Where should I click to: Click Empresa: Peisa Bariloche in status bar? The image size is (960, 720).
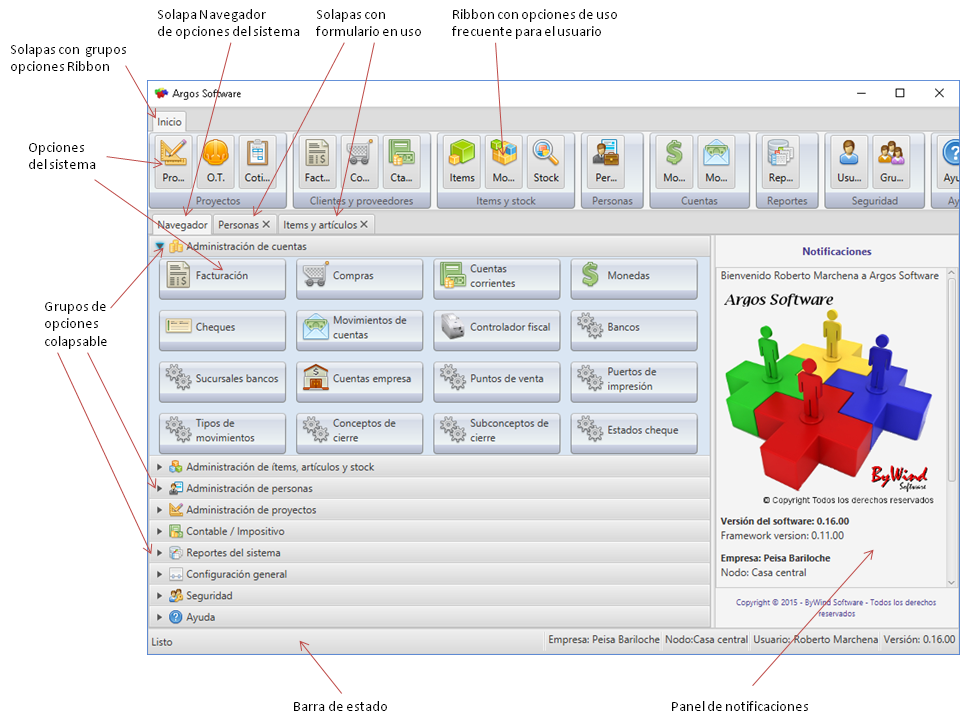click(x=604, y=640)
